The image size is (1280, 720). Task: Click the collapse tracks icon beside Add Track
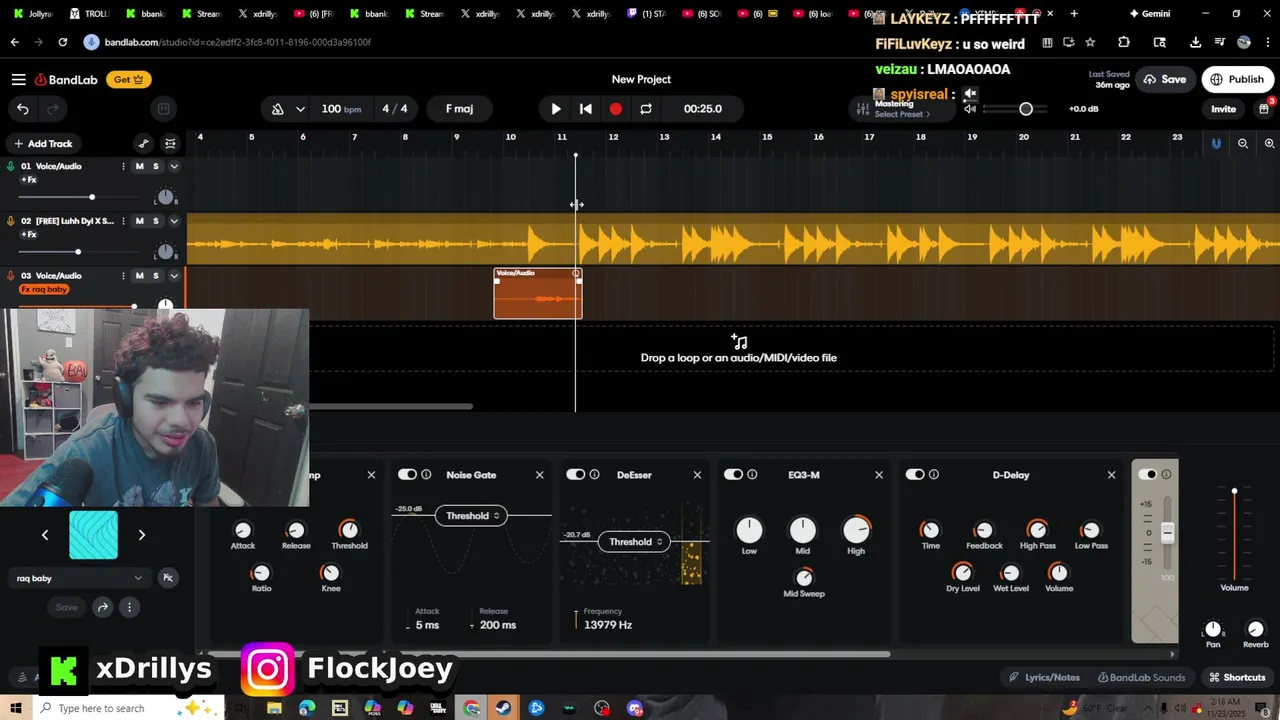(170, 144)
